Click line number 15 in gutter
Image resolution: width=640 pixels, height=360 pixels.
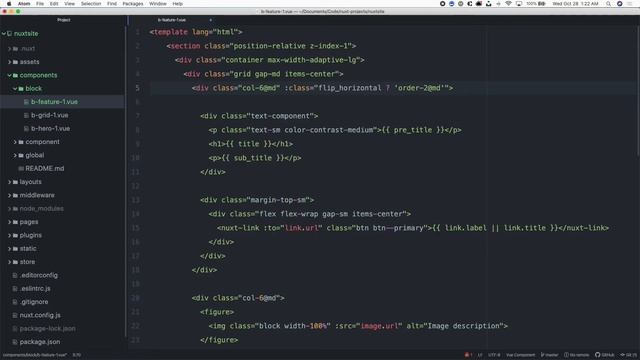136,228
